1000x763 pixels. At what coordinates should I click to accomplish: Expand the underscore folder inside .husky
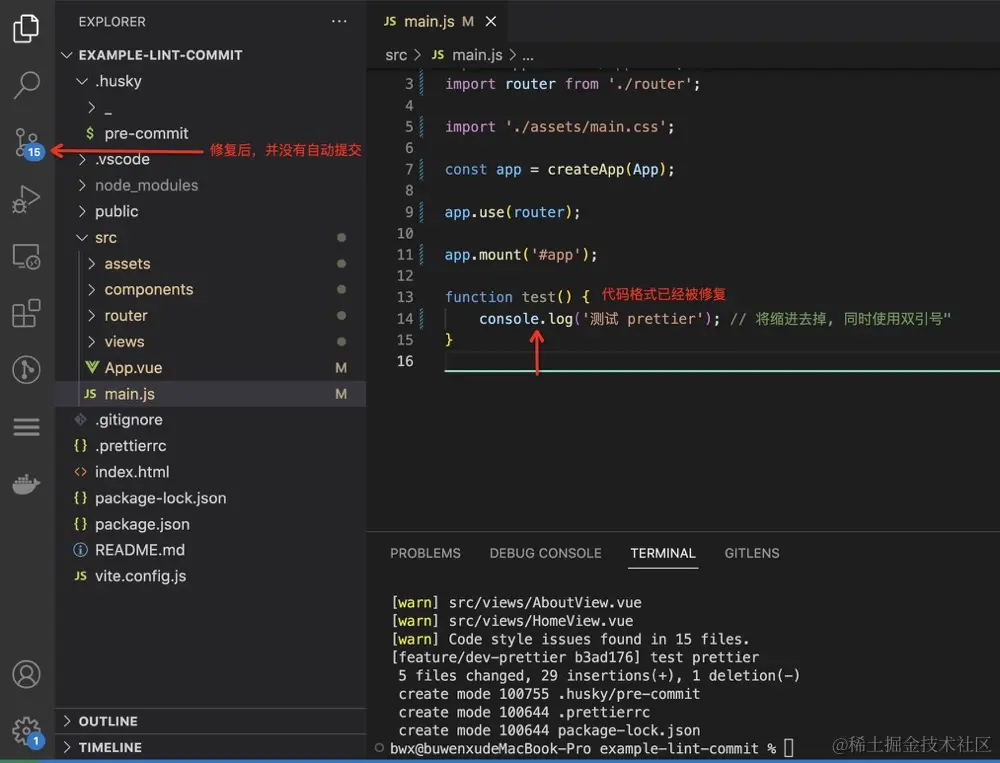click(x=91, y=107)
